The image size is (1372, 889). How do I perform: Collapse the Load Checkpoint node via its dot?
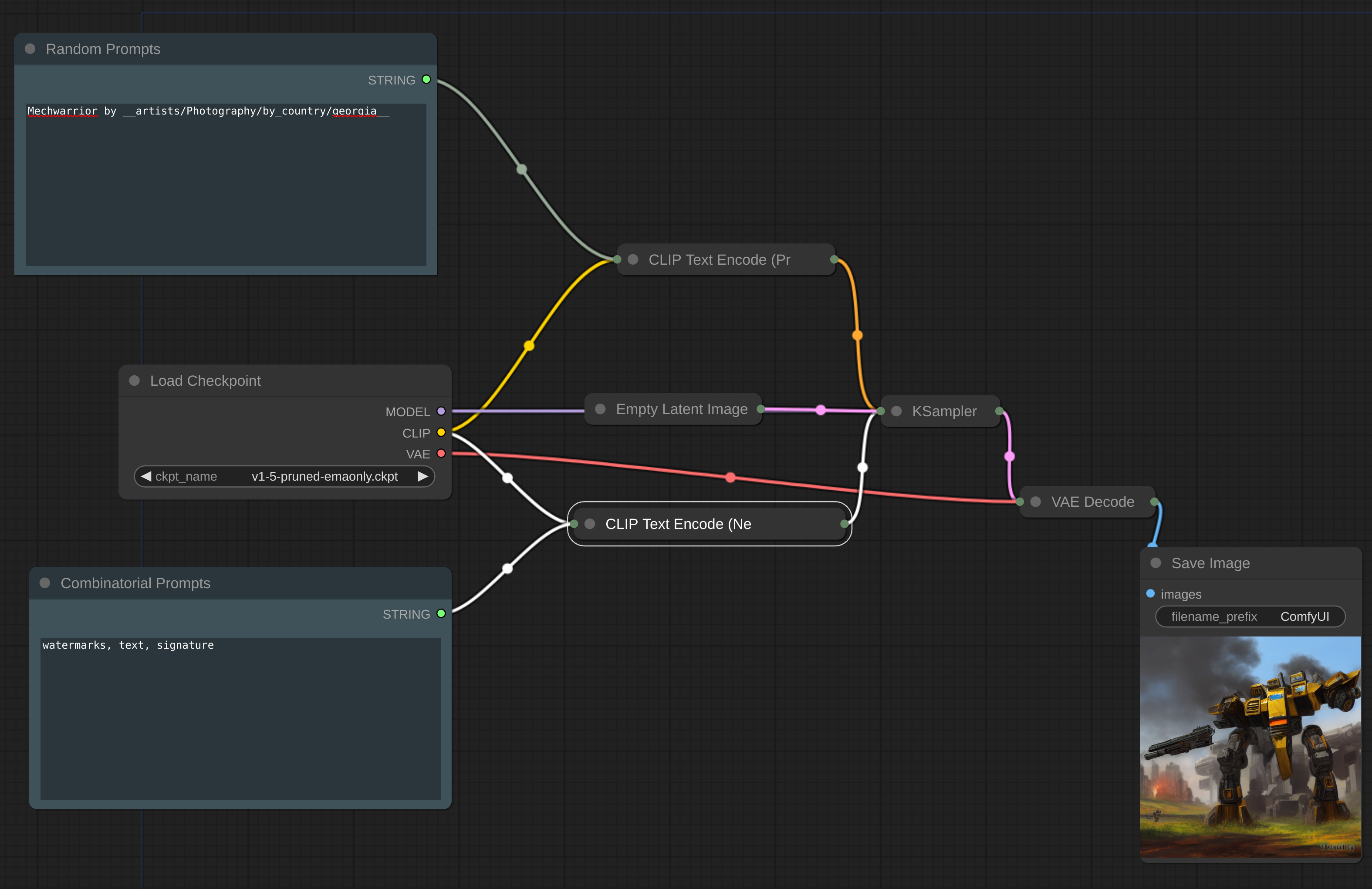134,381
